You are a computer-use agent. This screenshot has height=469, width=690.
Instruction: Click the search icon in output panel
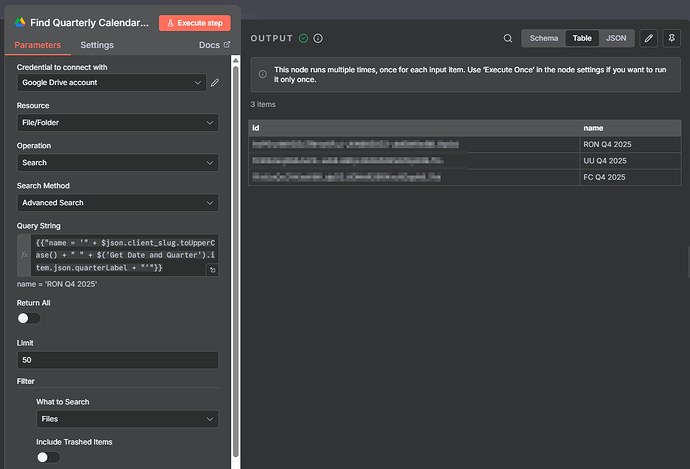pyautogui.click(x=508, y=38)
